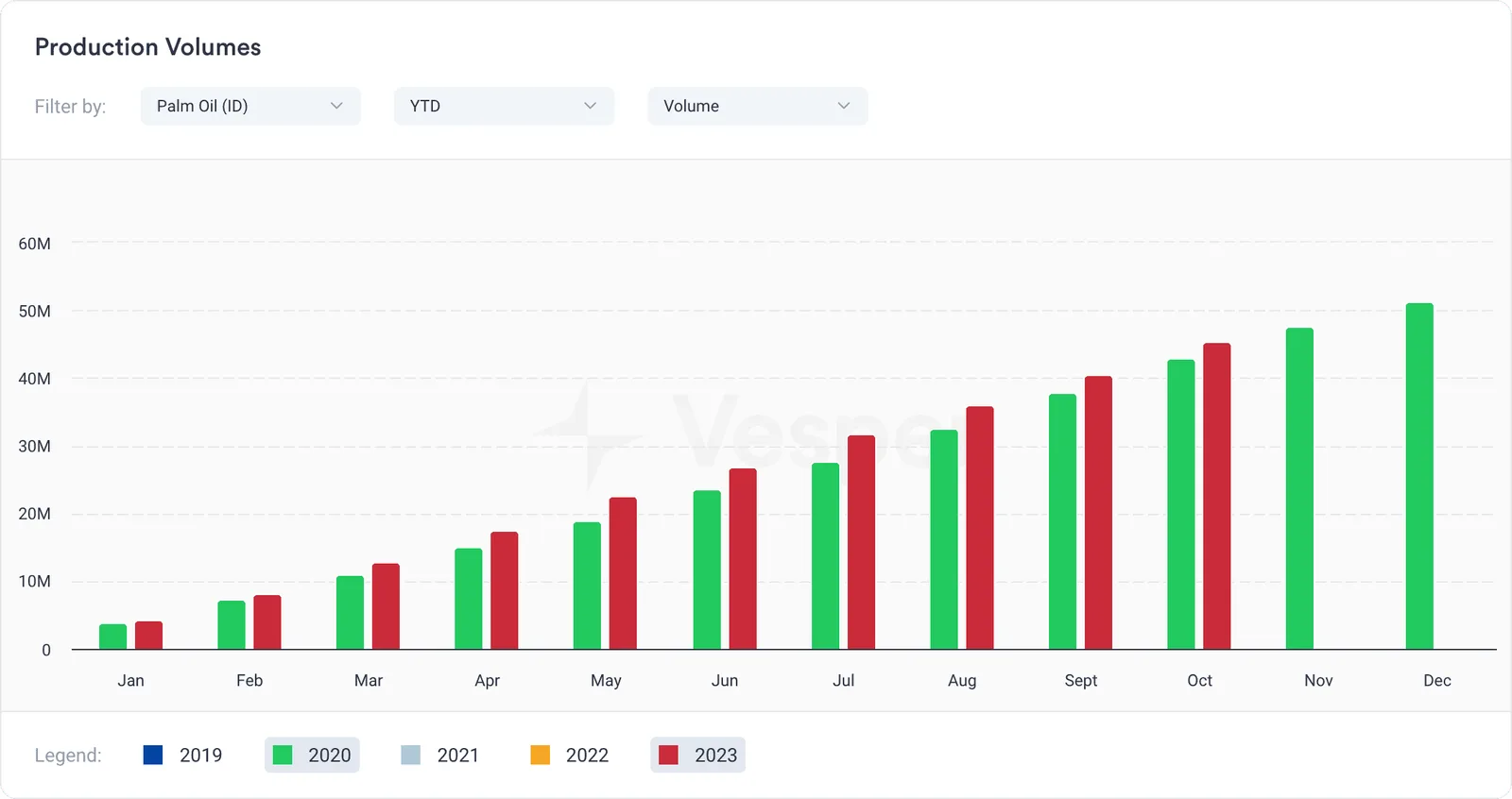Click the 60M axis label
The width and height of the screenshot is (1512, 799).
(x=35, y=244)
